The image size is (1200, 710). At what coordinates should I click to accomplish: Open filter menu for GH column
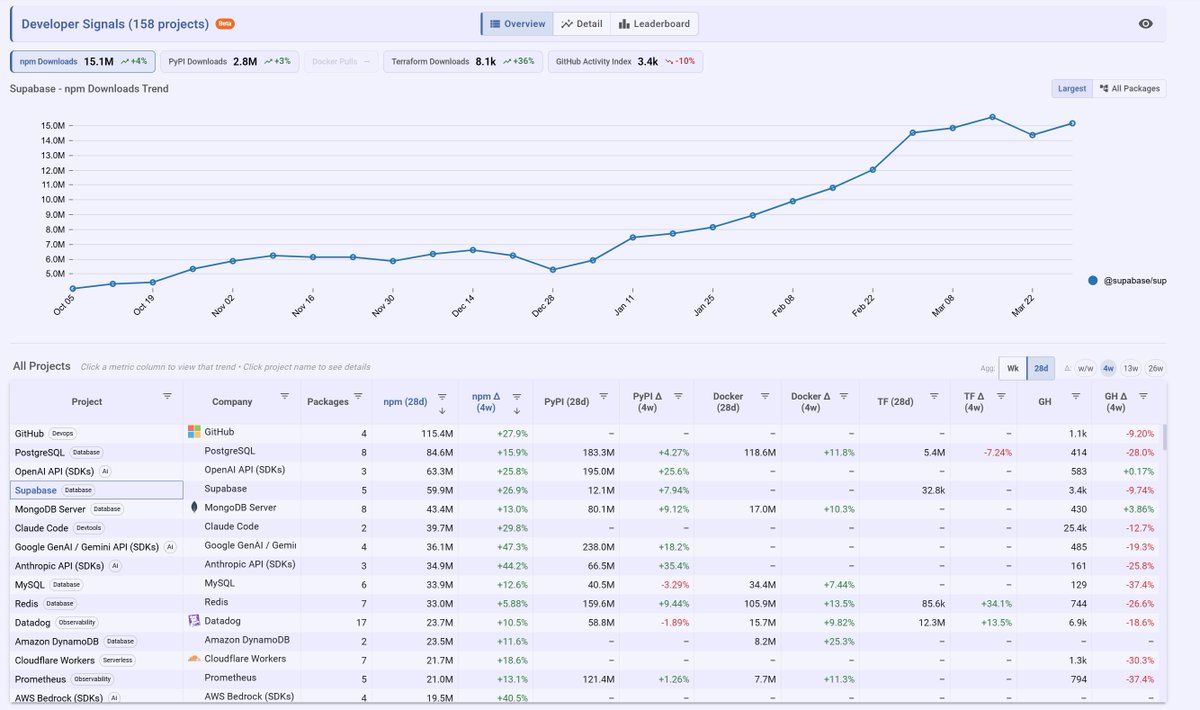click(1076, 396)
